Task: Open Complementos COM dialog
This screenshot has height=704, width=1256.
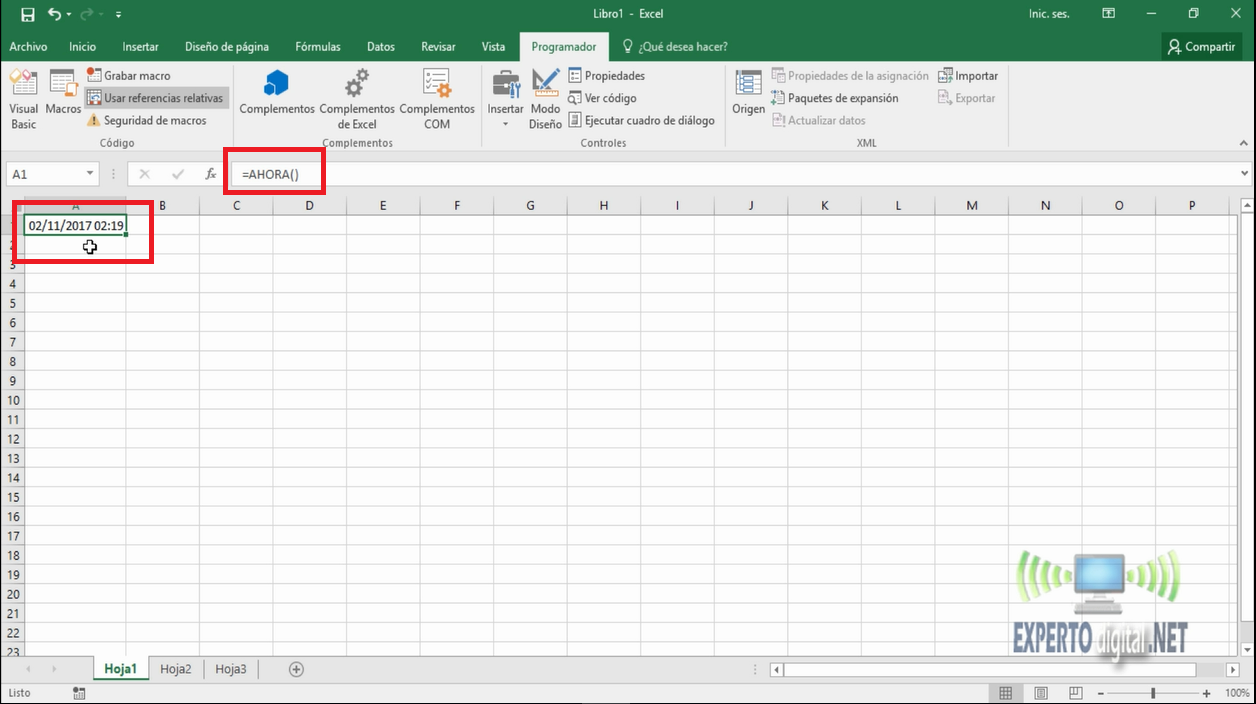Action: point(437,100)
